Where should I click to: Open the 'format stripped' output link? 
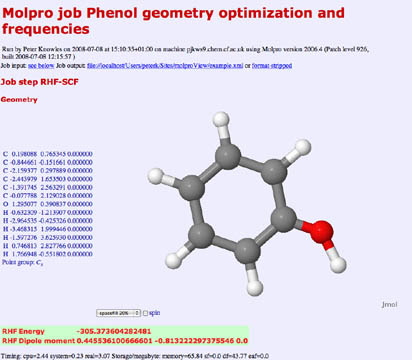pyautogui.click(x=272, y=65)
